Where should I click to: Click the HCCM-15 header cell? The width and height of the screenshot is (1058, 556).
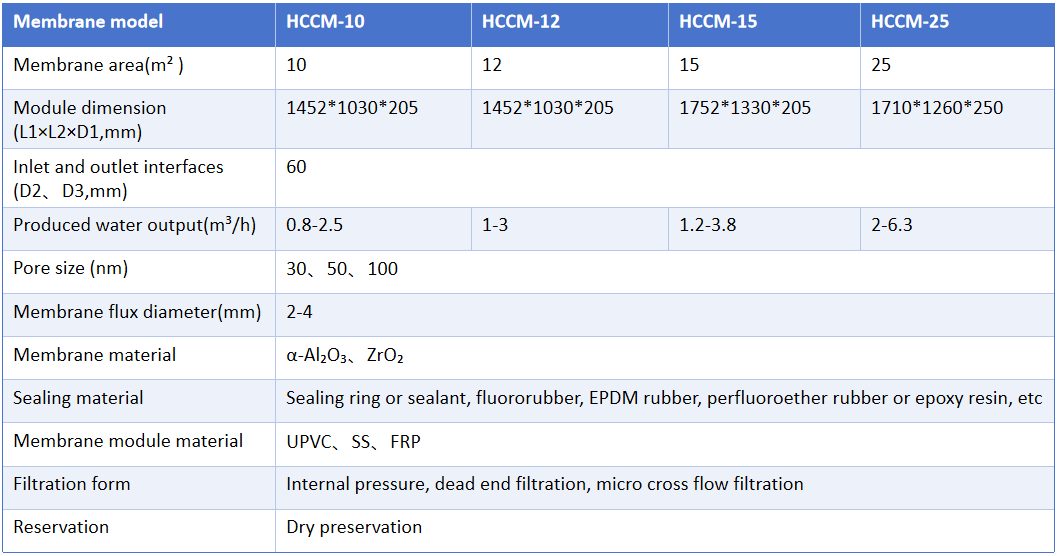point(718,22)
